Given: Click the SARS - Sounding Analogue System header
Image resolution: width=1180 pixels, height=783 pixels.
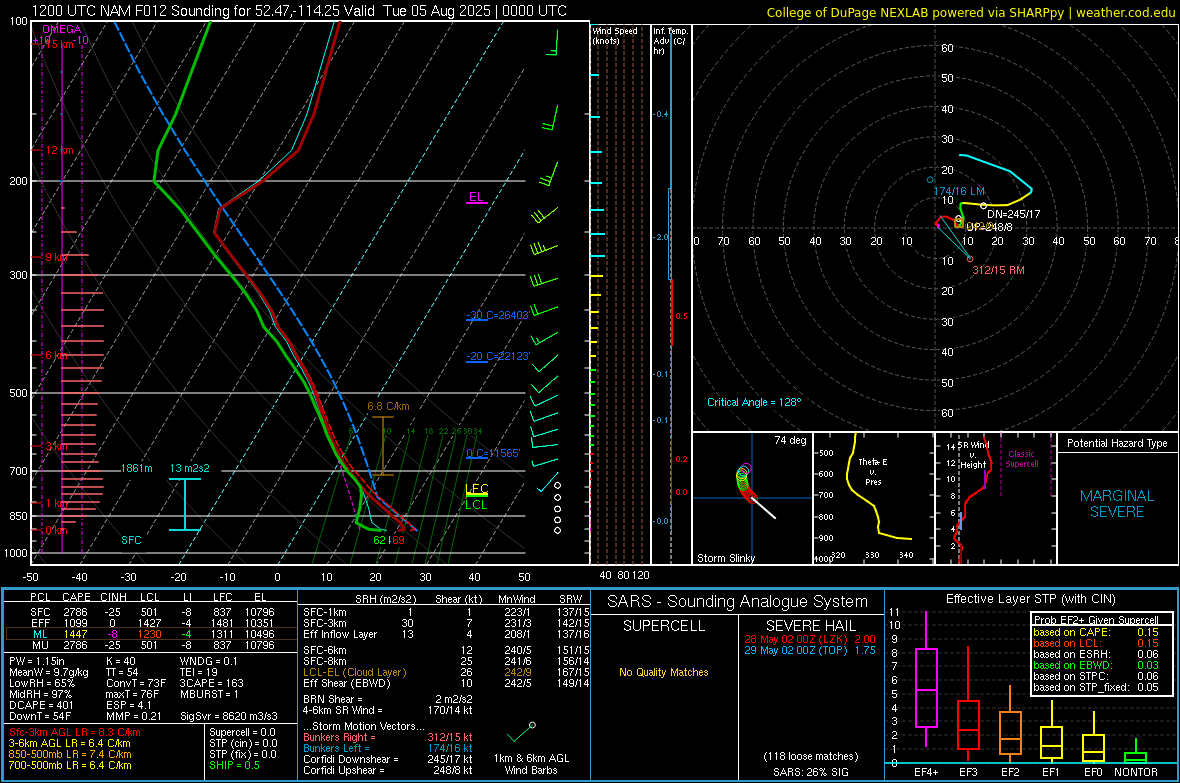Looking at the screenshot, I should (738, 602).
